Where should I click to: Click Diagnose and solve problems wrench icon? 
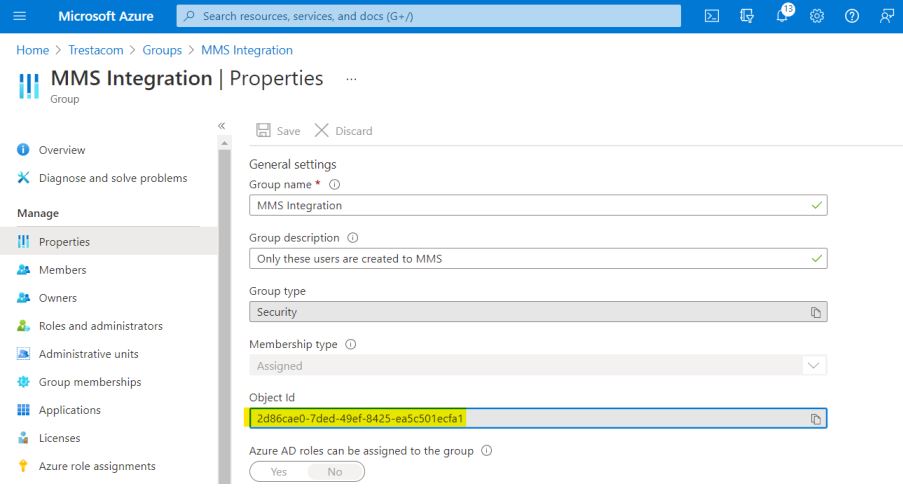tap(23, 177)
